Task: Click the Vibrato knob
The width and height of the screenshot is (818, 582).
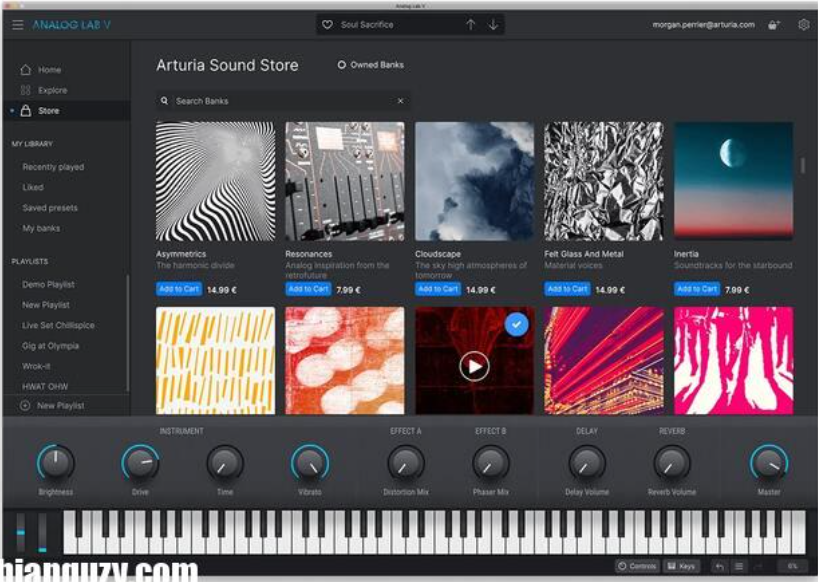Action: point(310,463)
